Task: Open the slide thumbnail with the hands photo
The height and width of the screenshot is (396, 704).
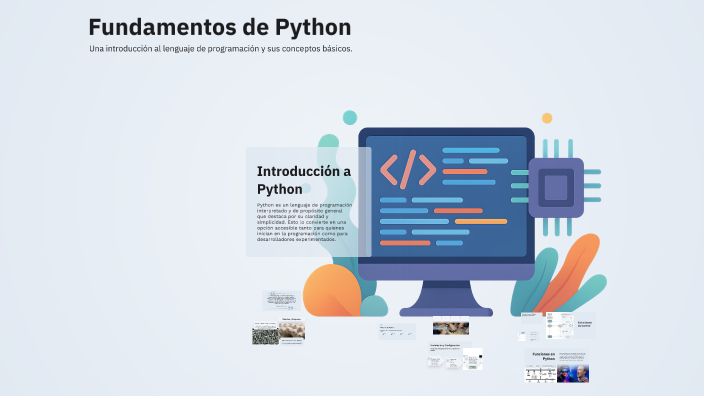Action: 451,326
